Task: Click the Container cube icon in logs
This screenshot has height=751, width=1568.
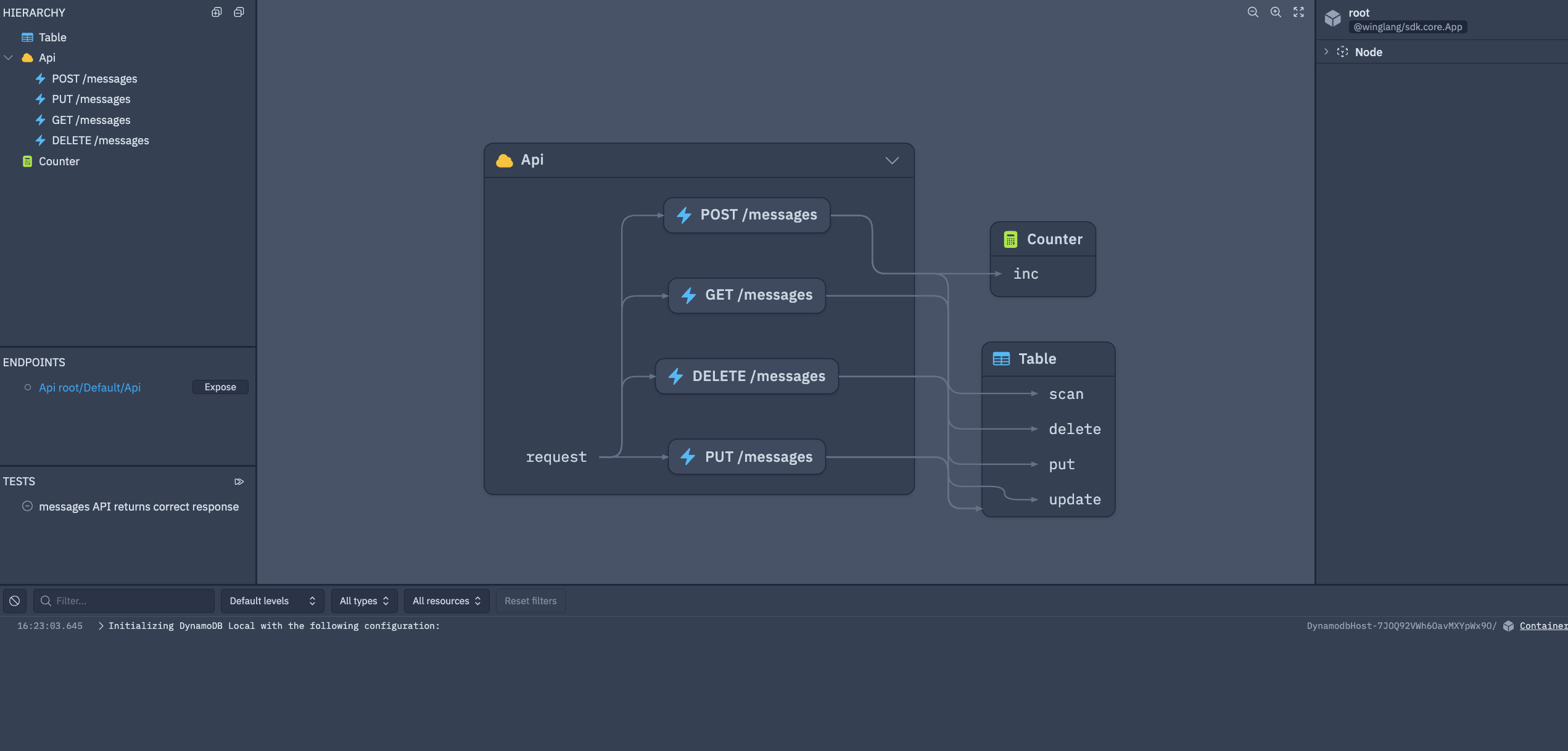Action: coord(1508,626)
